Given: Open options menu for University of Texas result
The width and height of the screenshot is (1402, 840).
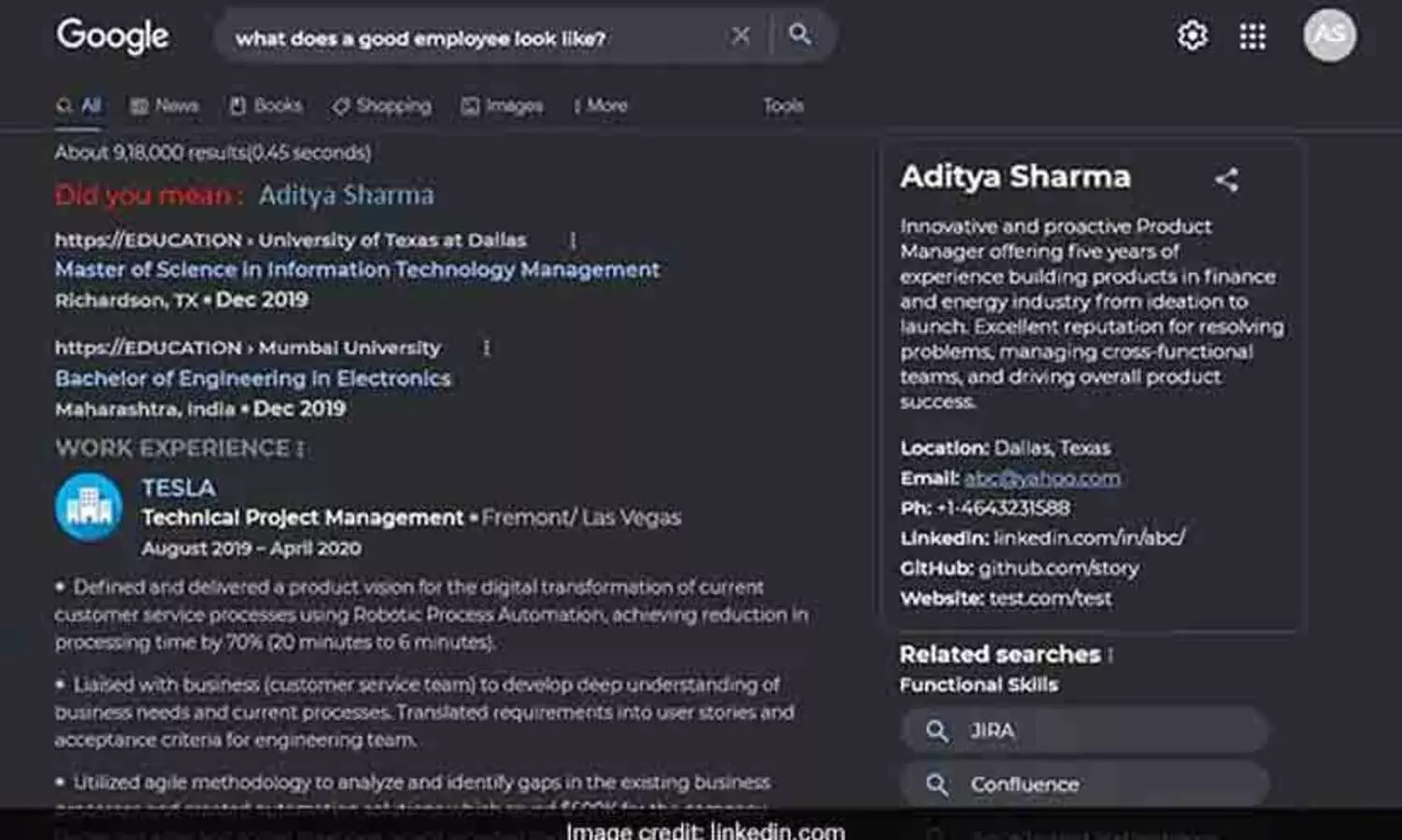Looking at the screenshot, I should pos(571,240).
